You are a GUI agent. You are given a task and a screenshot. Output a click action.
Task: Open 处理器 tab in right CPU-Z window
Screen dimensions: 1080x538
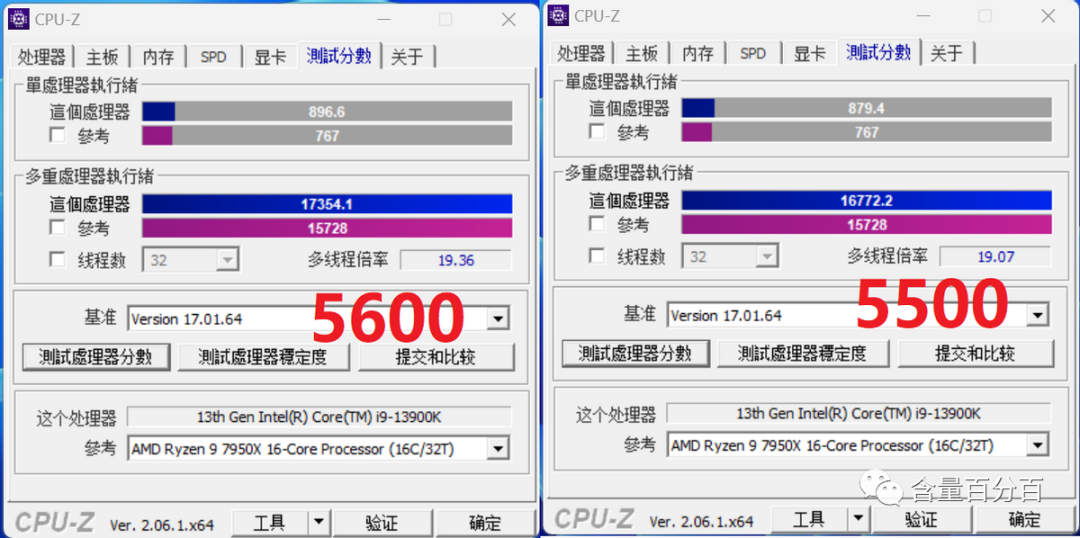582,53
